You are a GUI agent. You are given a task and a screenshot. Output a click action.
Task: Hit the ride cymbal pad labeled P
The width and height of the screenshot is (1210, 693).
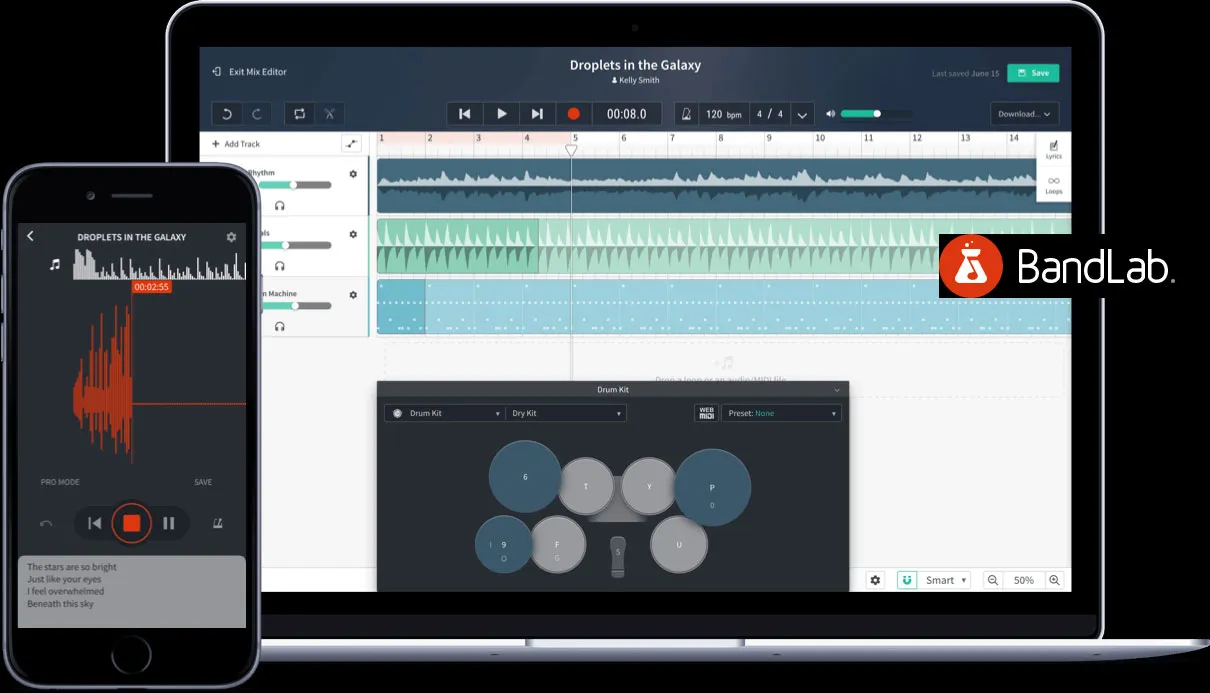pos(712,487)
